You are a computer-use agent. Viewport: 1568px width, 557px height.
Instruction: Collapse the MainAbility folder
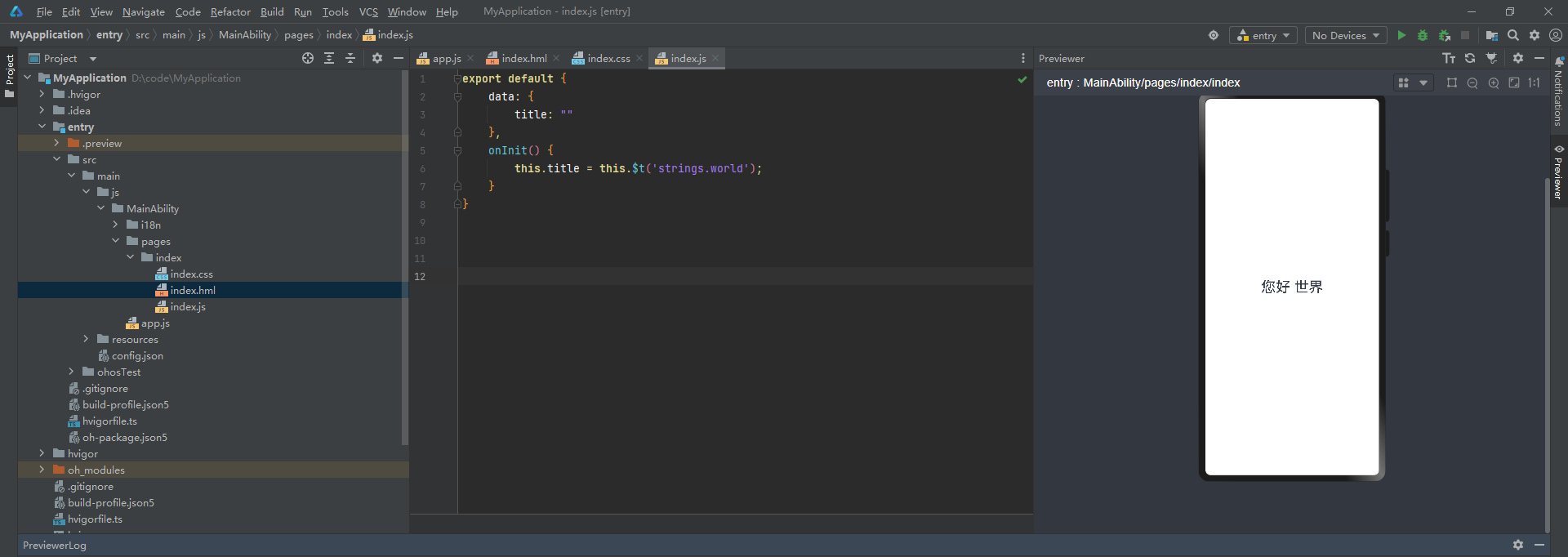click(100, 208)
